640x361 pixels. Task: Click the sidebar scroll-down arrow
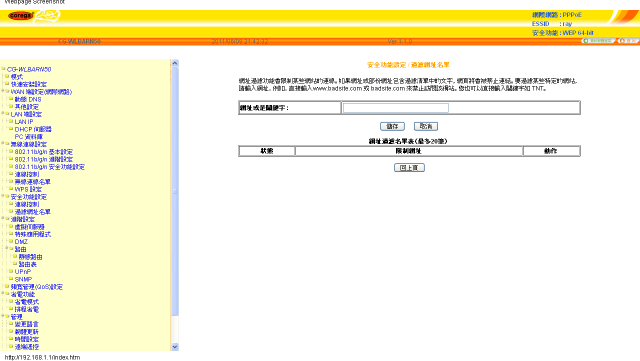click(x=175, y=347)
